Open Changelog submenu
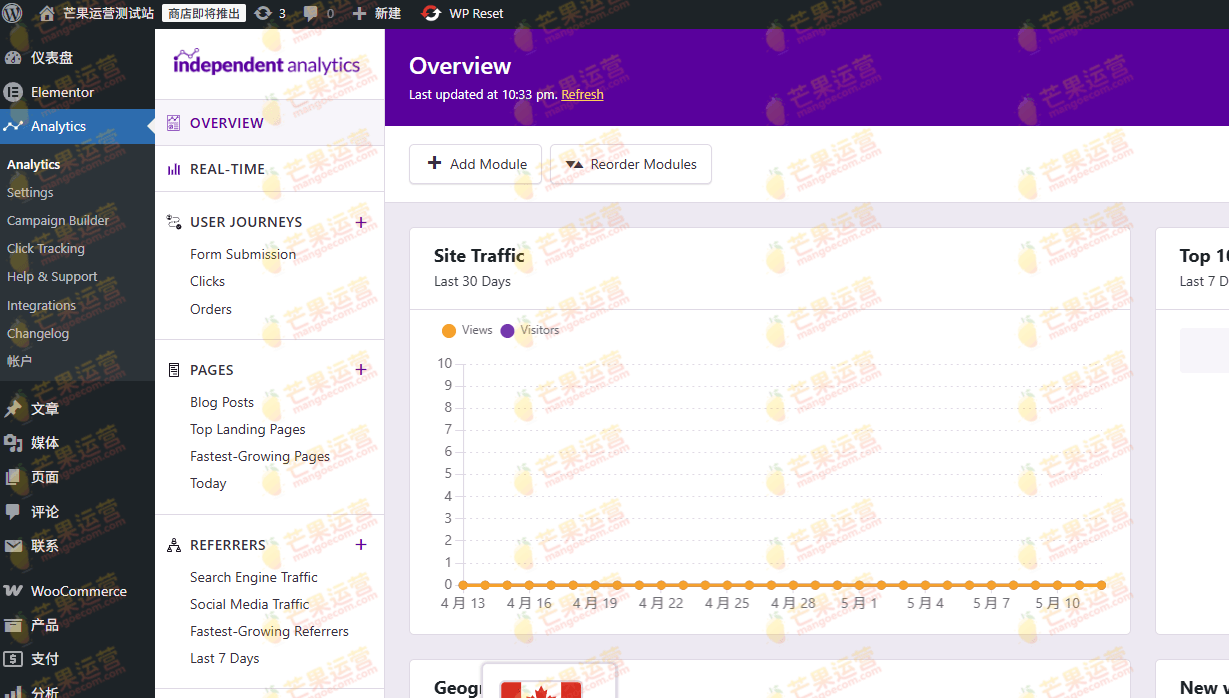The width and height of the screenshot is (1229, 698). tap(38, 333)
